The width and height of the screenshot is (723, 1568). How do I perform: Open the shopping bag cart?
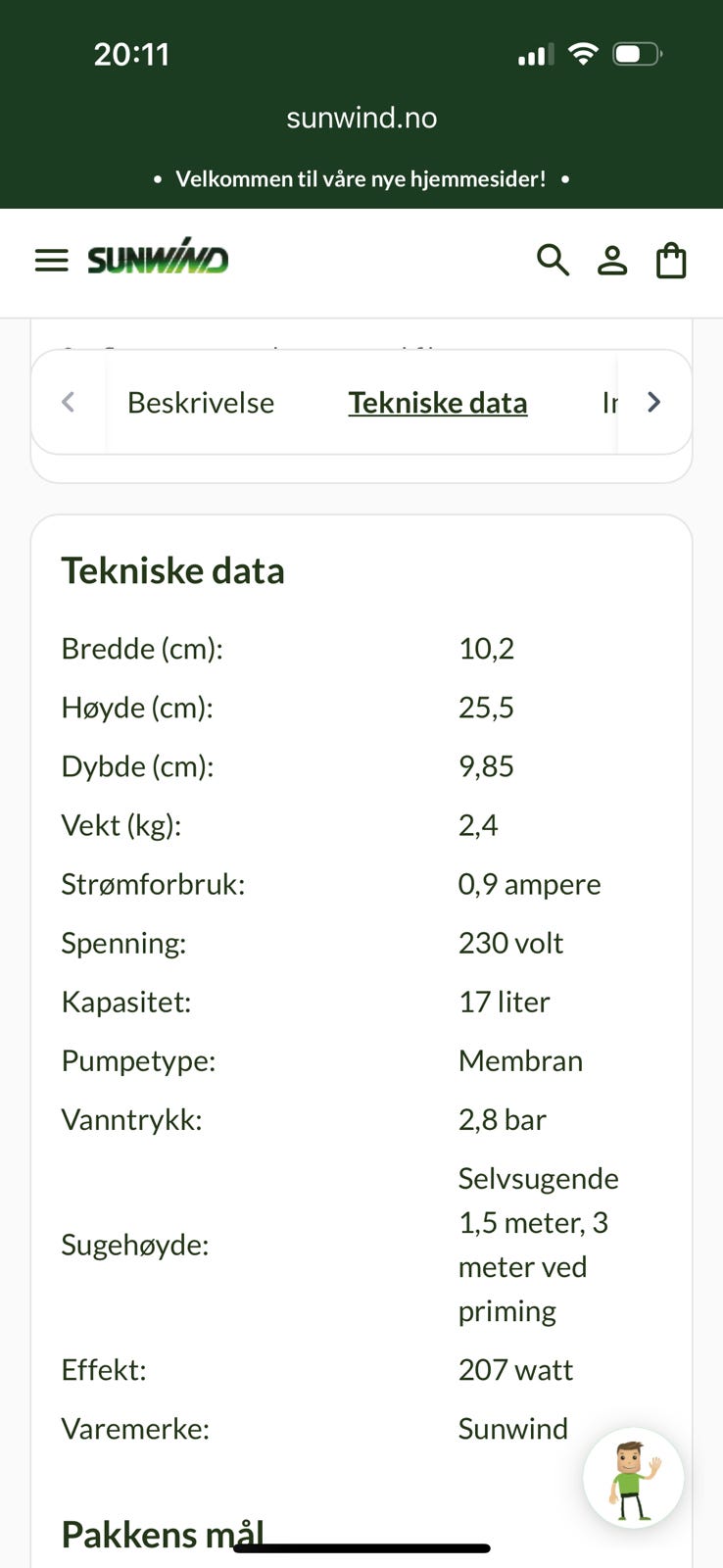tap(671, 261)
